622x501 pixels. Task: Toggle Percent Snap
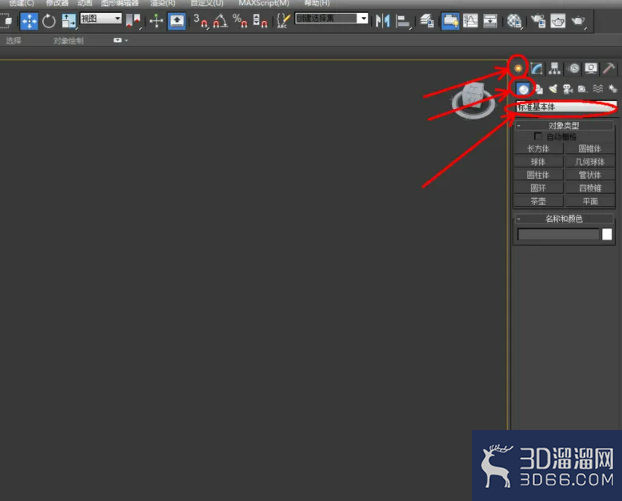pos(240,21)
